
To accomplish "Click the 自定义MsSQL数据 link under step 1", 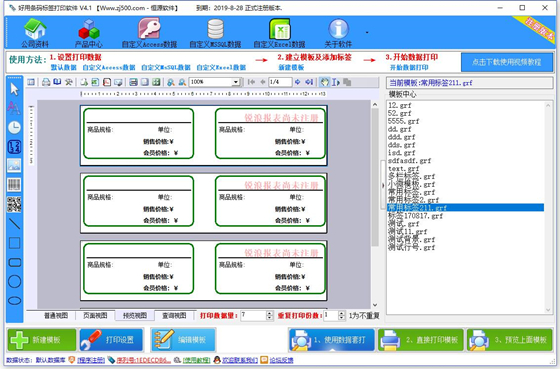I will 166,67.
